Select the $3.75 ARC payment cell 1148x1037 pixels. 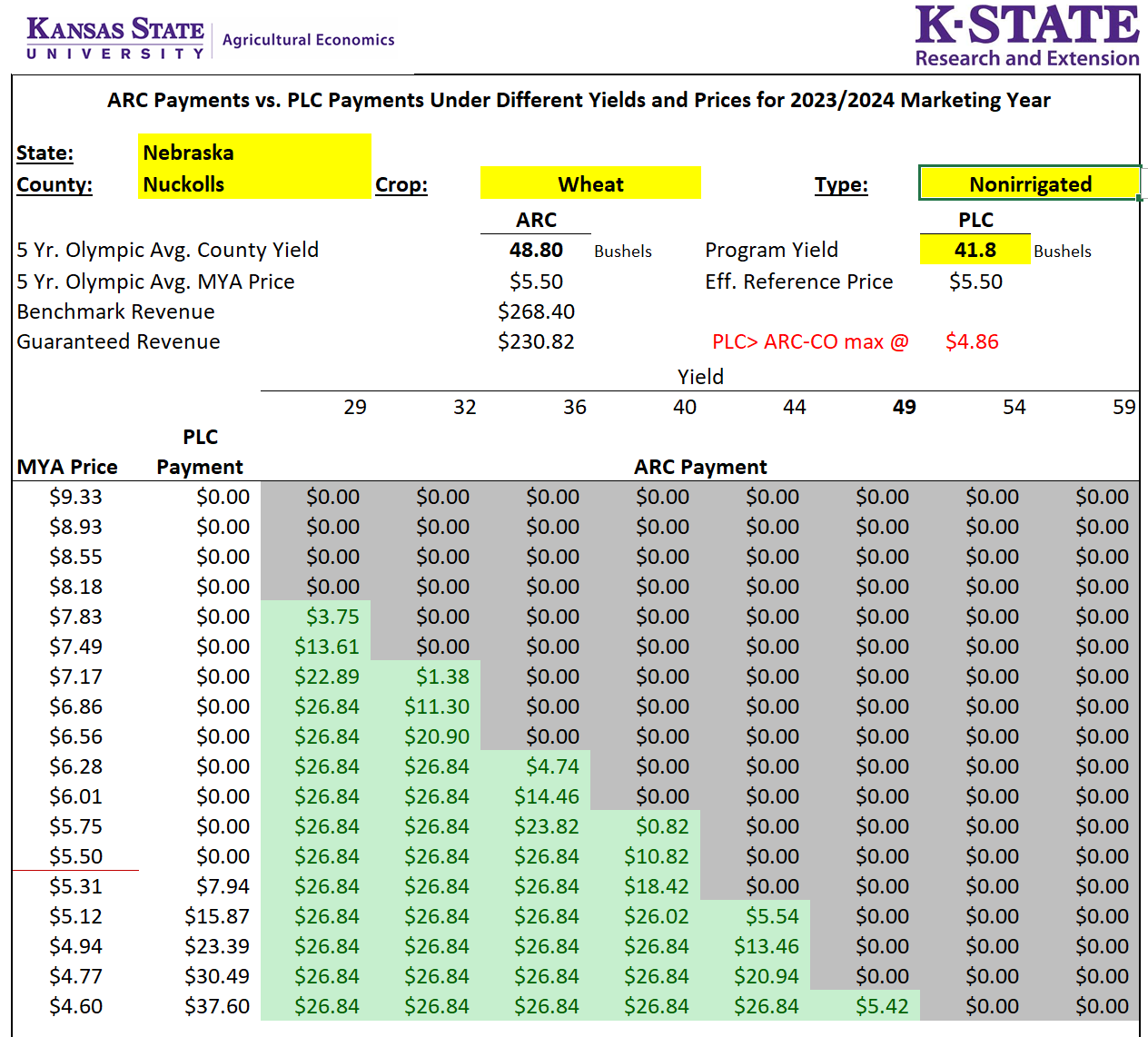[x=332, y=617]
